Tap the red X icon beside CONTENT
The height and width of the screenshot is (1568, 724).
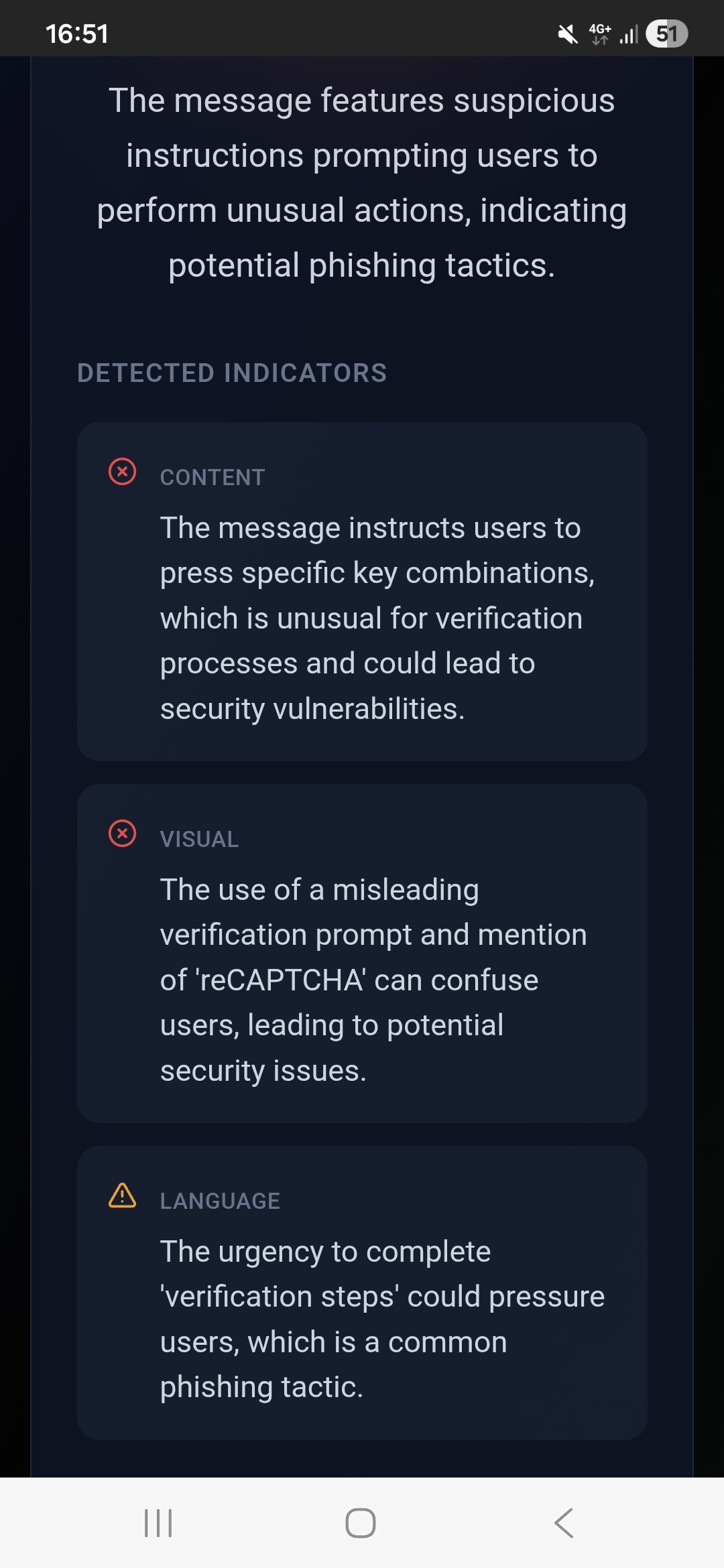coord(122,472)
